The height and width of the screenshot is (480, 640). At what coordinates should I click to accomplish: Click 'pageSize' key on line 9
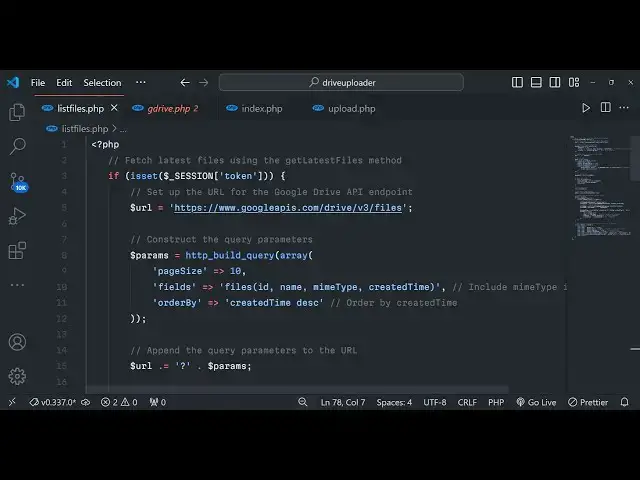point(180,271)
